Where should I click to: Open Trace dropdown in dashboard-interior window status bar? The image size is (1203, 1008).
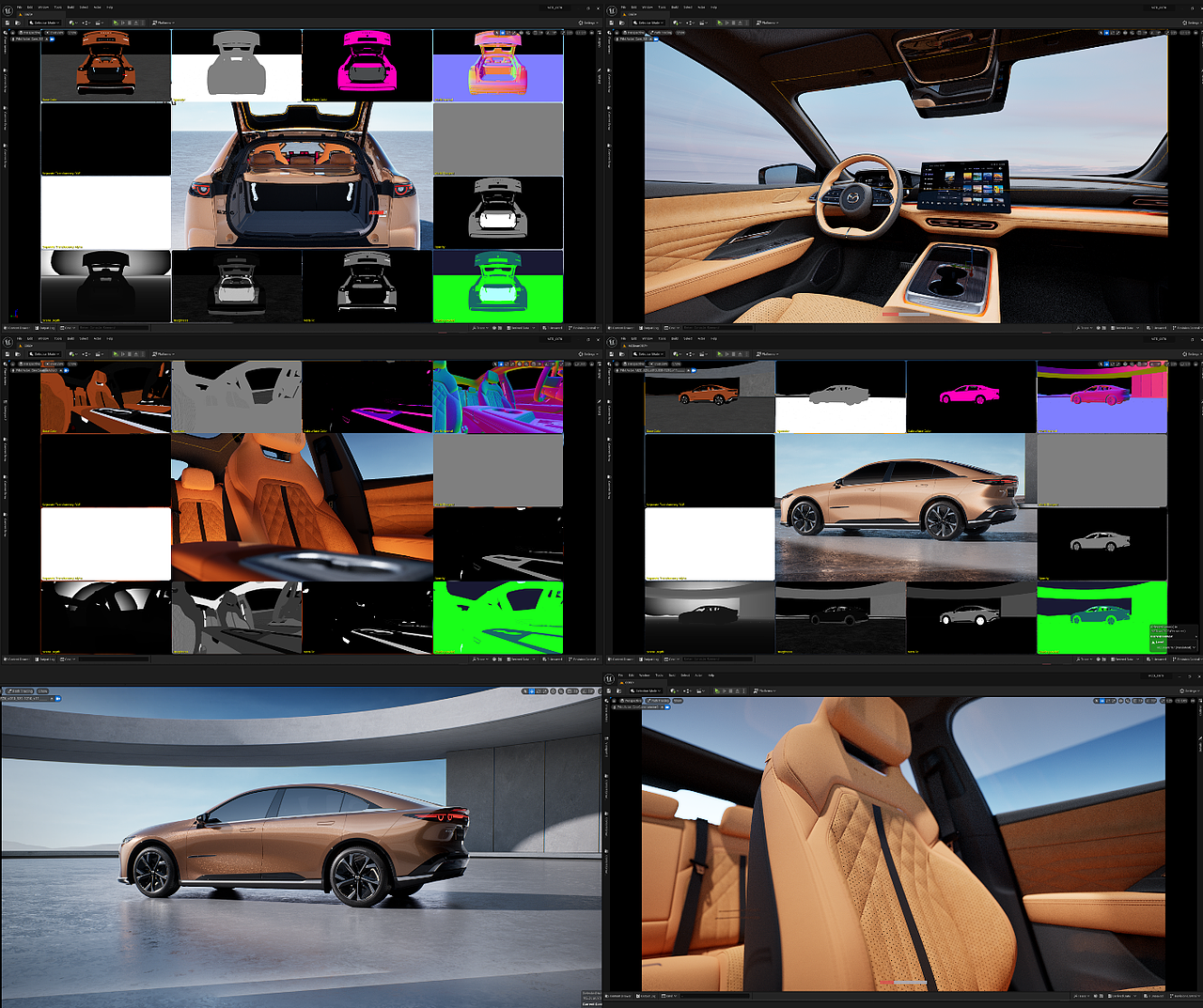(1086, 328)
